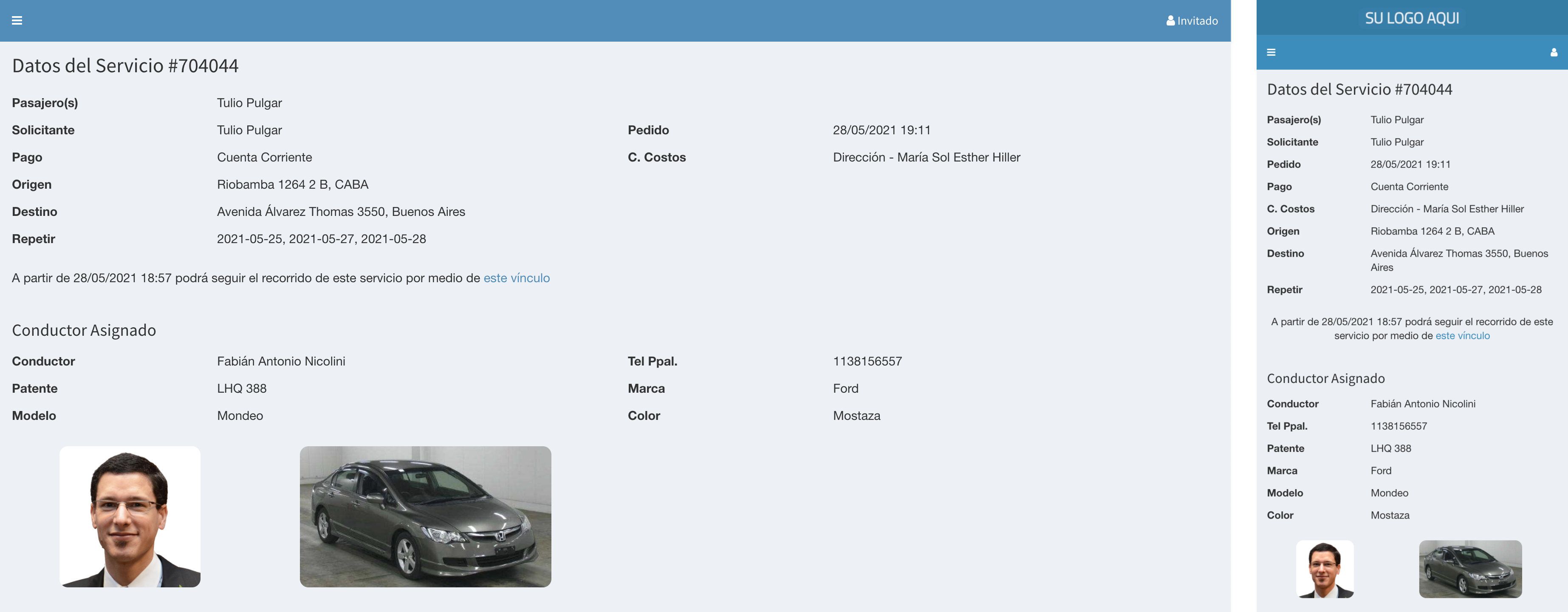The image size is (1568, 612).
Task: Click the Invitado username label
Action: pyautogui.click(x=1197, y=21)
